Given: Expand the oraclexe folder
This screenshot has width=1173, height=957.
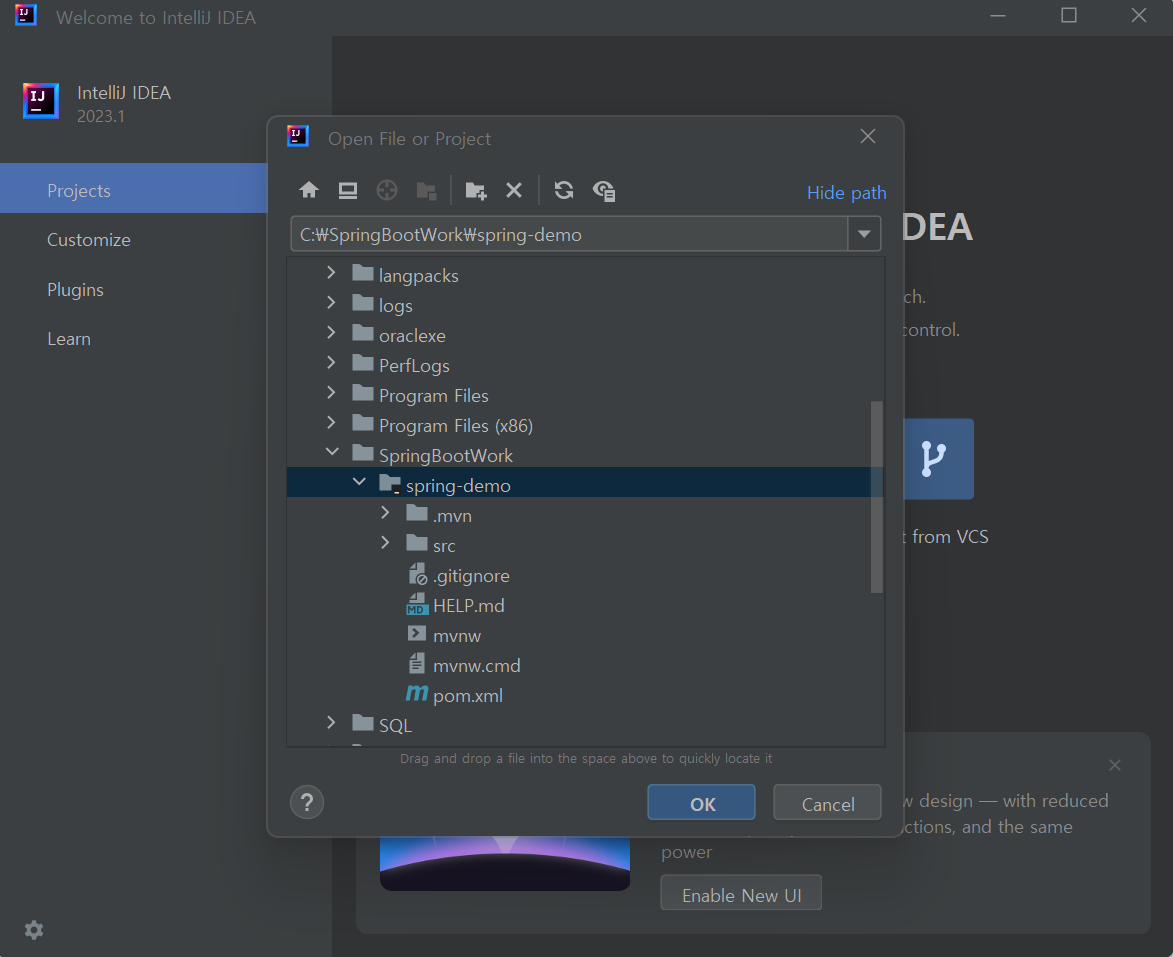Looking at the screenshot, I should point(331,332).
